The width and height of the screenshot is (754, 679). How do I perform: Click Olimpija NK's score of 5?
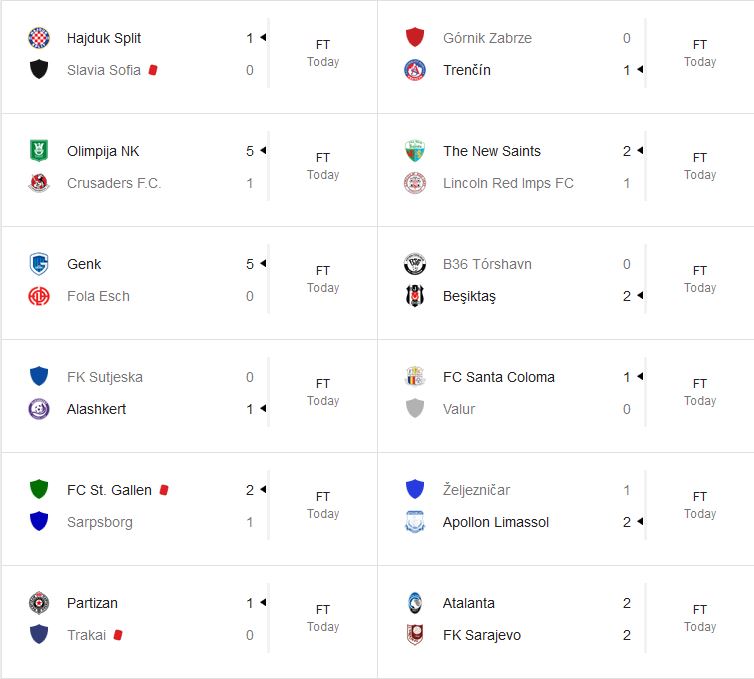click(x=250, y=151)
